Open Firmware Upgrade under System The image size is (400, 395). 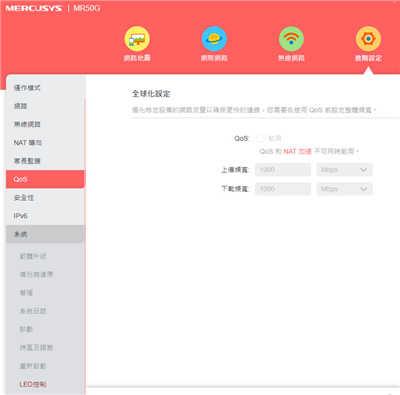(x=33, y=256)
